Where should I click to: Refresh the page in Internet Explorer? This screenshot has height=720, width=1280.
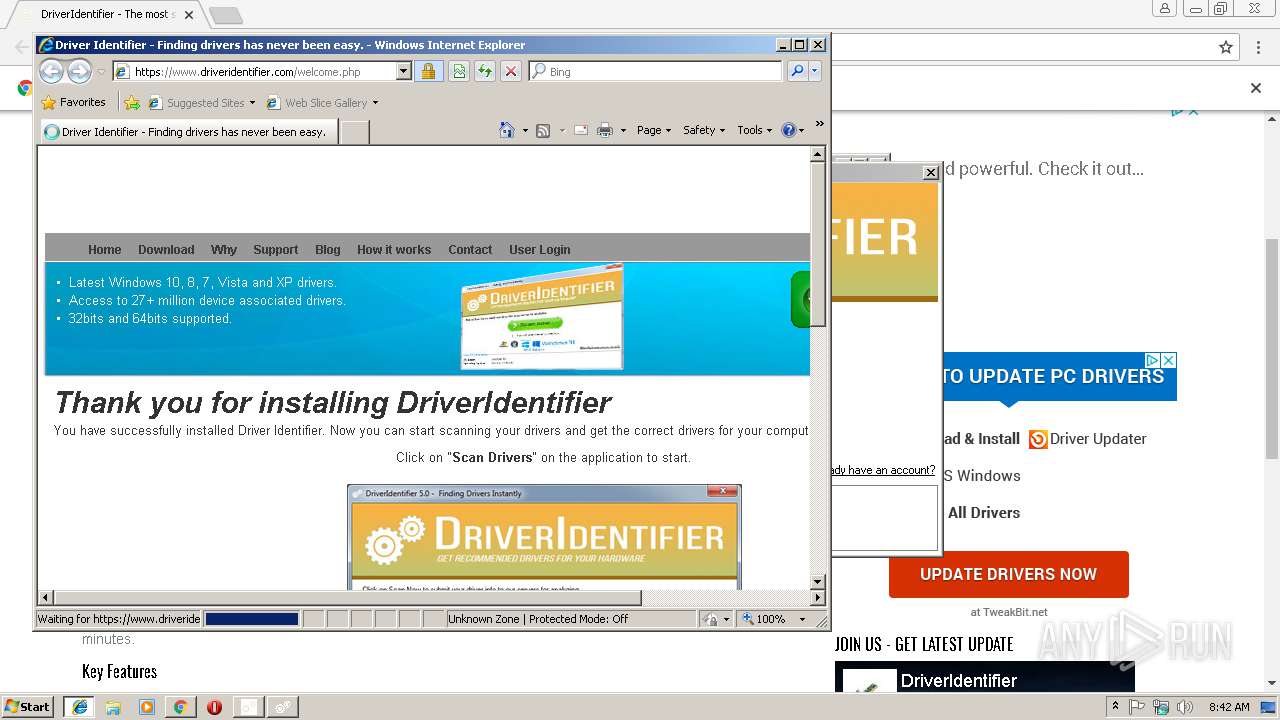tap(485, 71)
